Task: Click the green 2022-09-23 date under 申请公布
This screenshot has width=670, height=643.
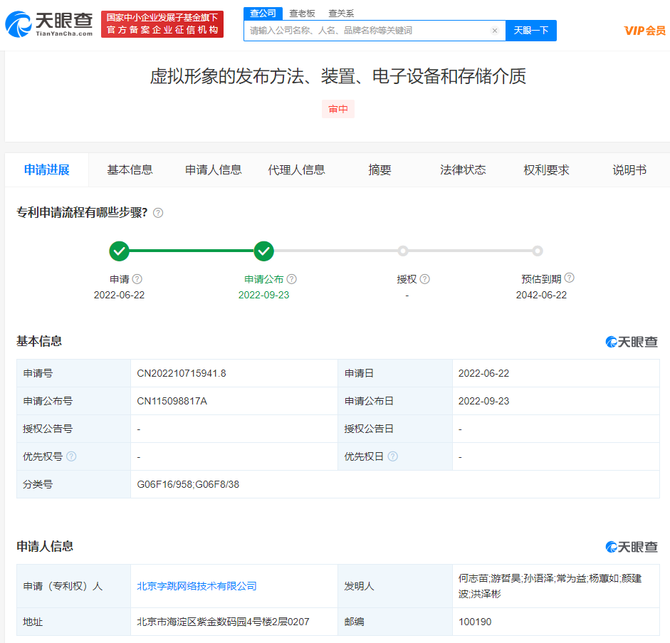Action: point(264,295)
